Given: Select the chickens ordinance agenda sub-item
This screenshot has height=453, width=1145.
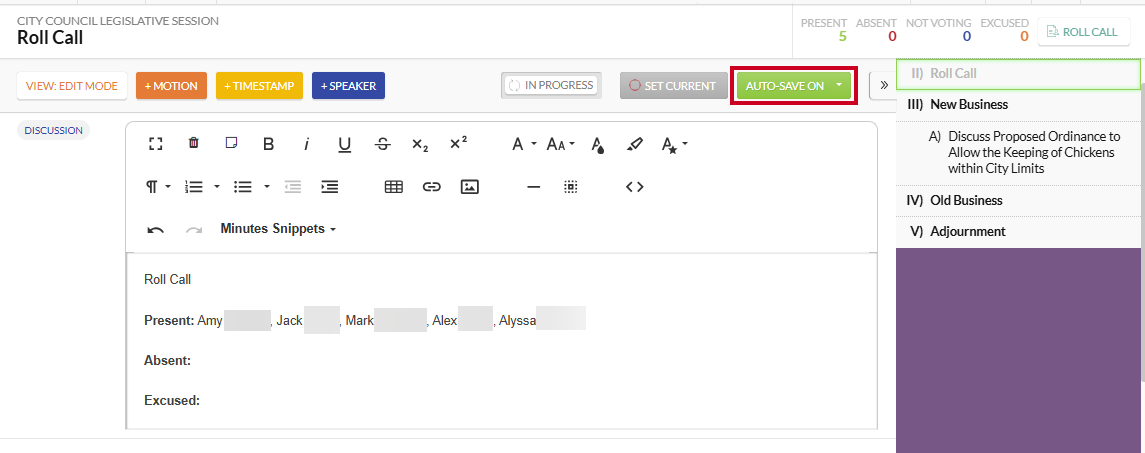Looking at the screenshot, I should [1018, 153].
